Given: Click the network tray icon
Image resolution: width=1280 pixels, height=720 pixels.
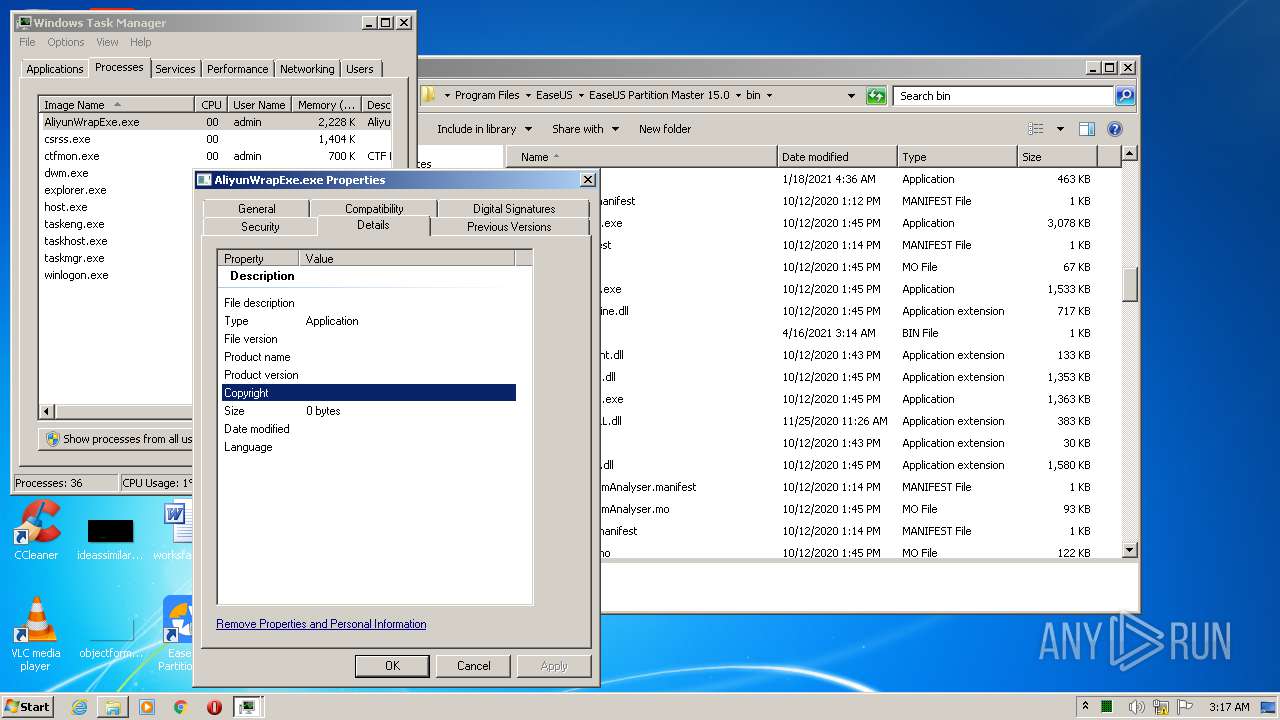Looking at the screenshot, I should [1161, 707].
